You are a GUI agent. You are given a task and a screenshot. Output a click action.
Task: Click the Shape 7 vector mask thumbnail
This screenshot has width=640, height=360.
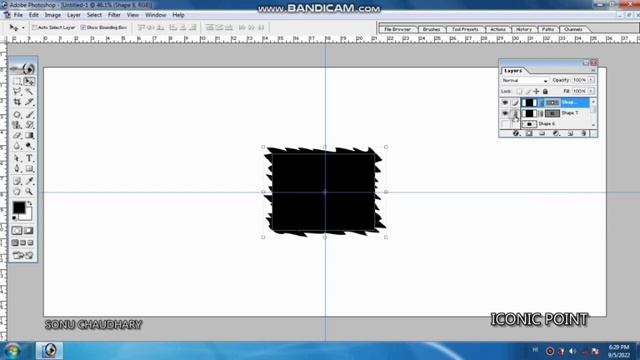click(x=552, y=113)
